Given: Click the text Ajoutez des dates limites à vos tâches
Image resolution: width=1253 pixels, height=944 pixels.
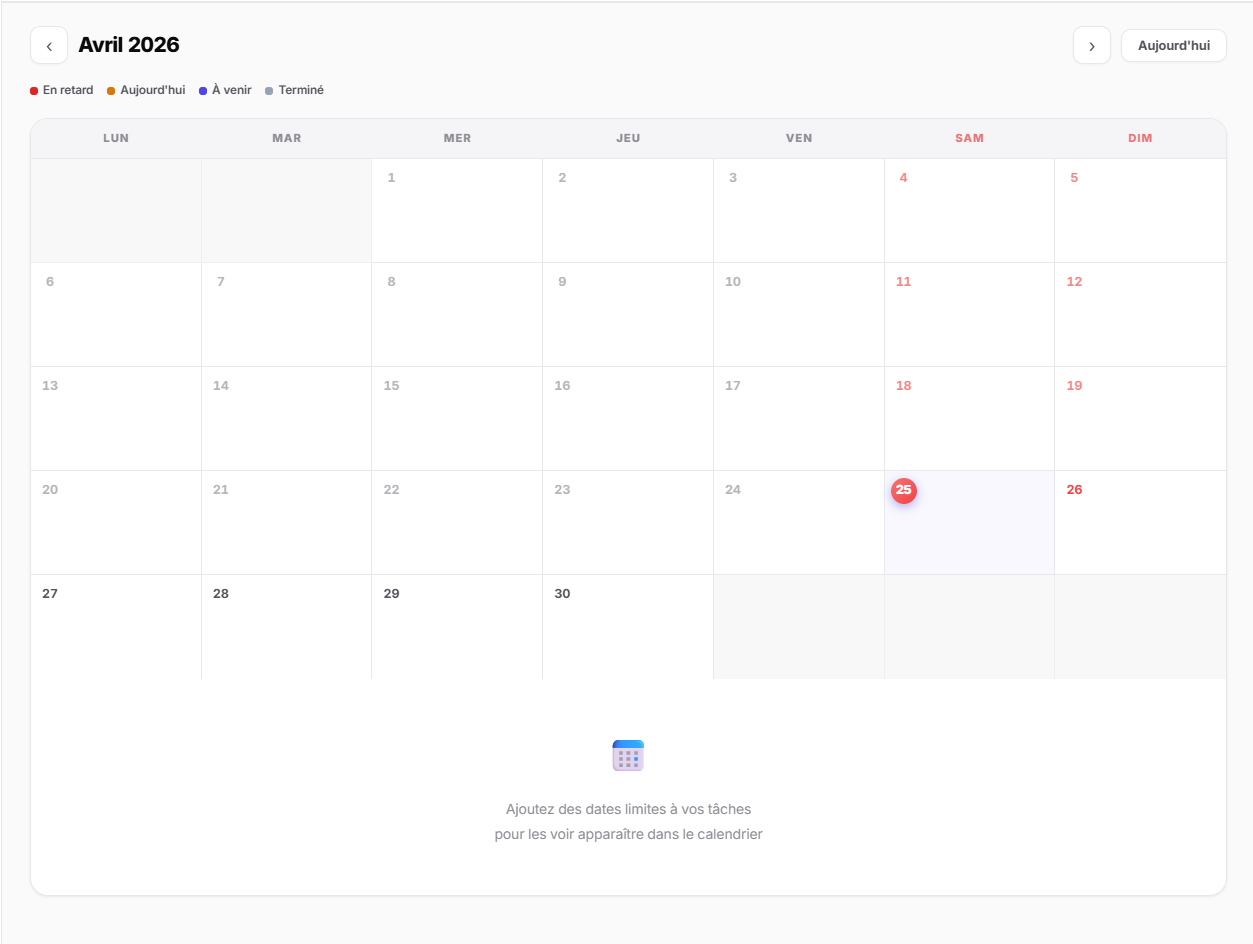Looking at the screenshot, I should (628, 809).
